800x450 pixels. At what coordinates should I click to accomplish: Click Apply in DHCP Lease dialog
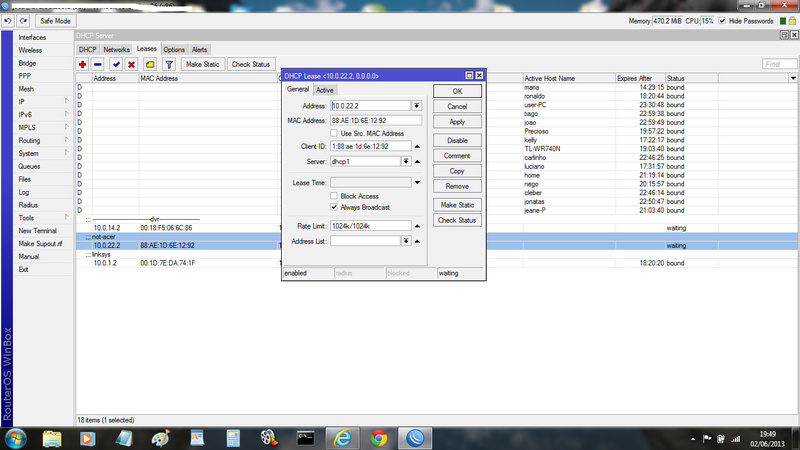tap(457, 122)
